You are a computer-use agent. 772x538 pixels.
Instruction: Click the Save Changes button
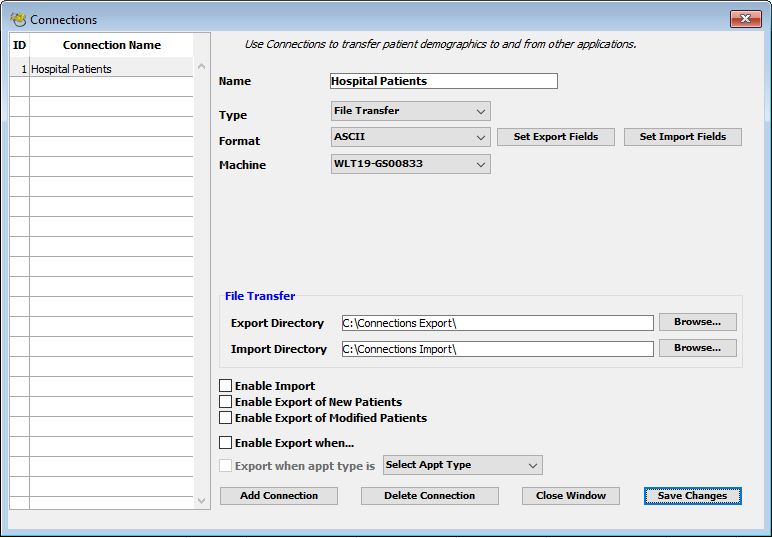point(692,496)
